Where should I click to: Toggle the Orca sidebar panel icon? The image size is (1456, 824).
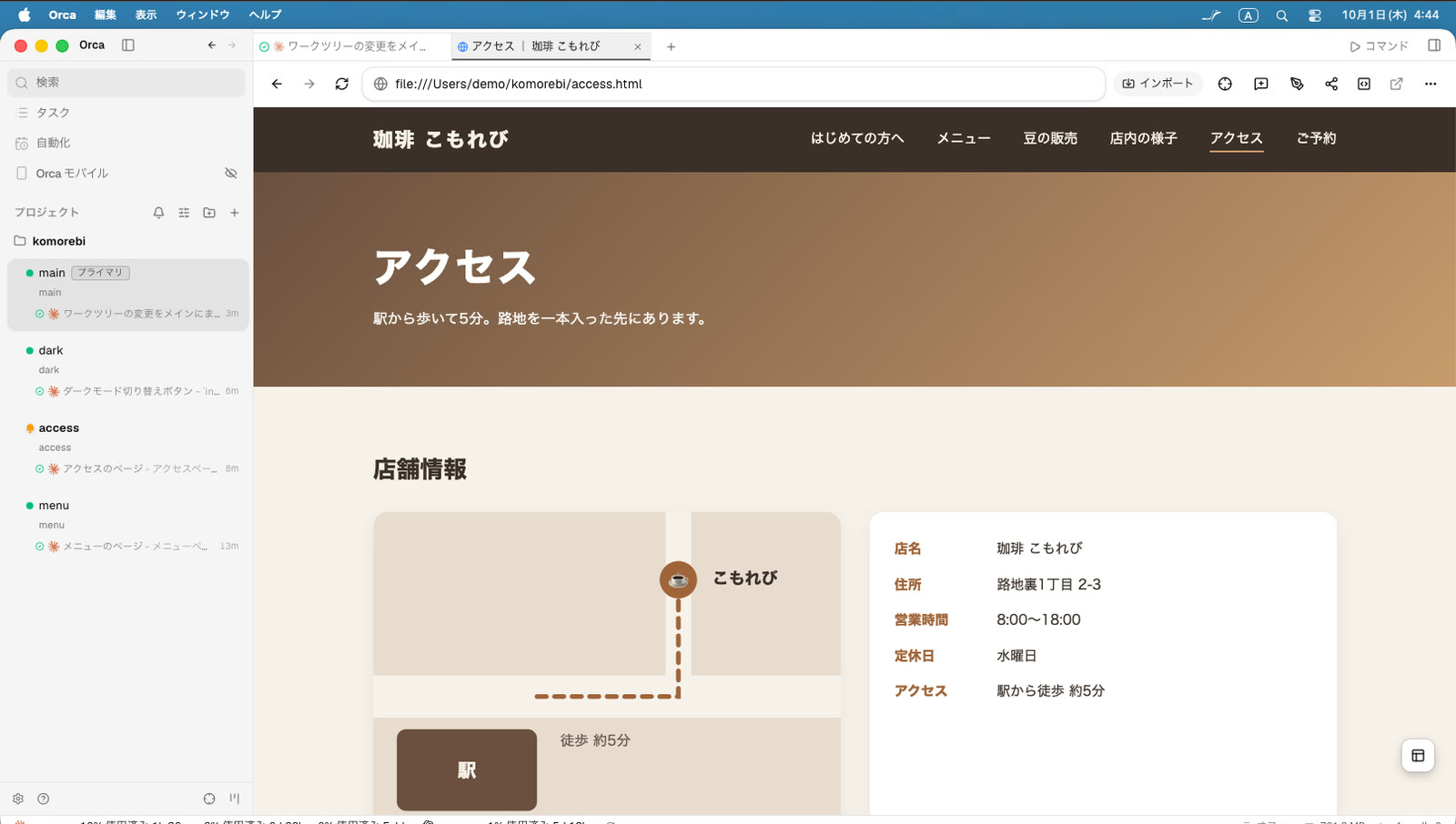click(x=128, y=45)
